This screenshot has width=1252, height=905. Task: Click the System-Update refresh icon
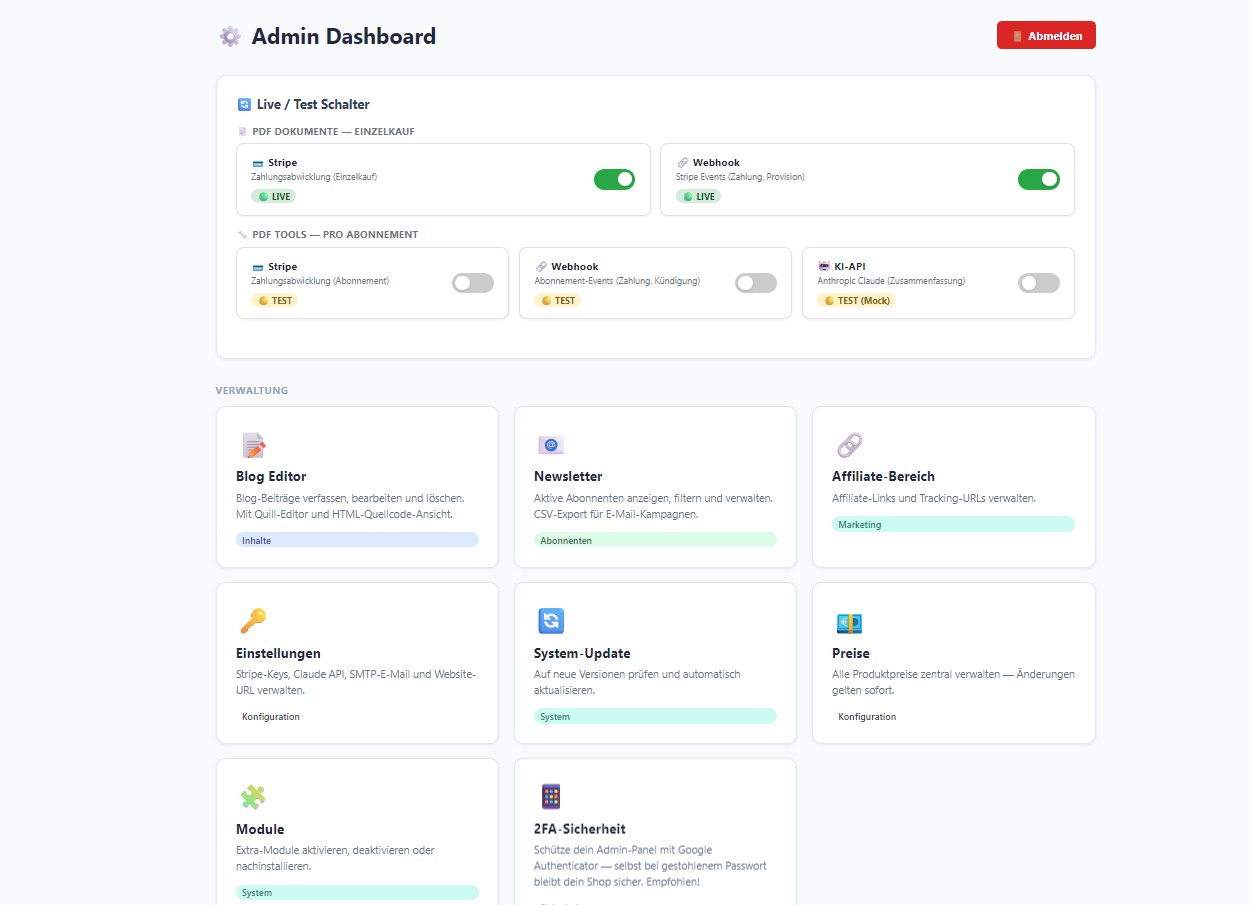pos(551,621)
